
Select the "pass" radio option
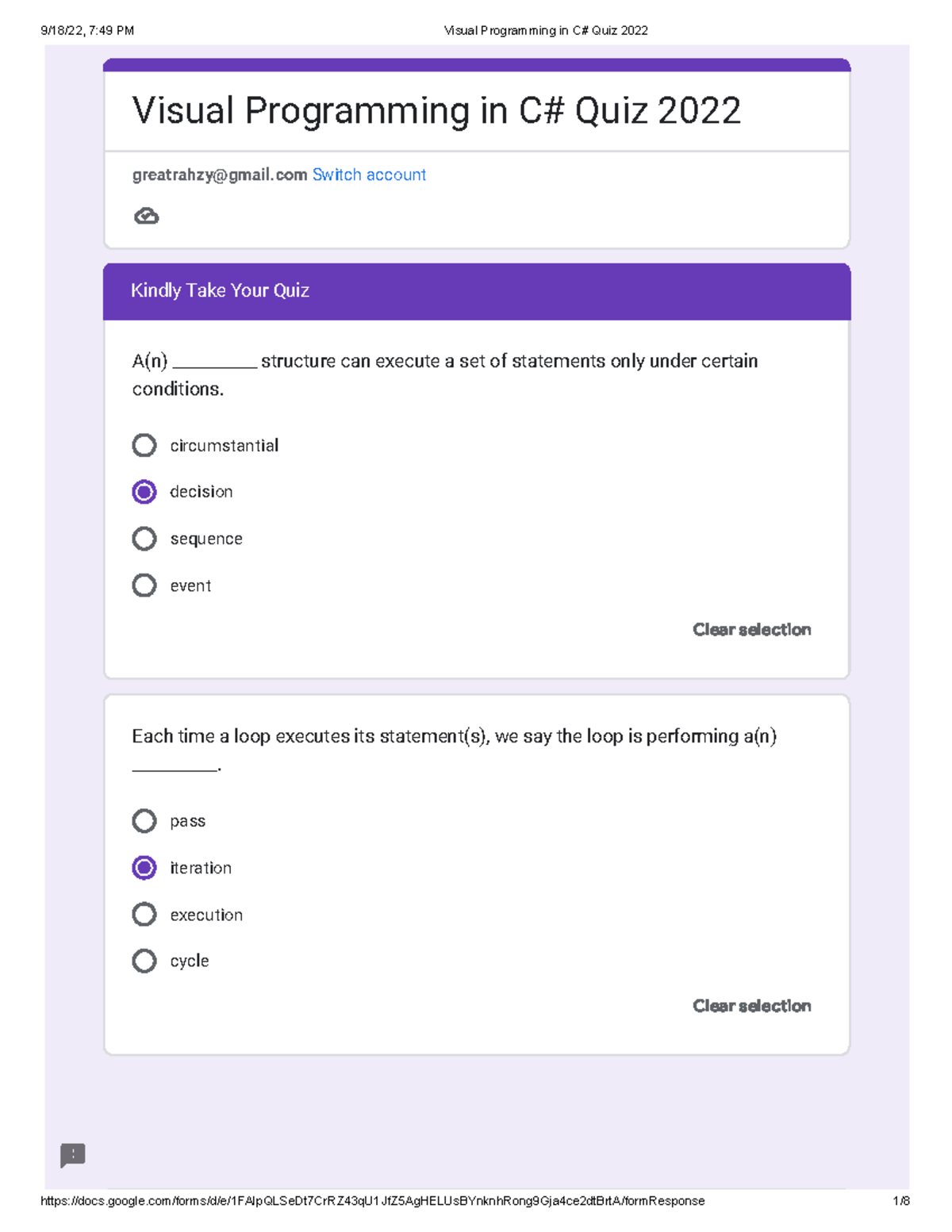click(x=144, y=821)
